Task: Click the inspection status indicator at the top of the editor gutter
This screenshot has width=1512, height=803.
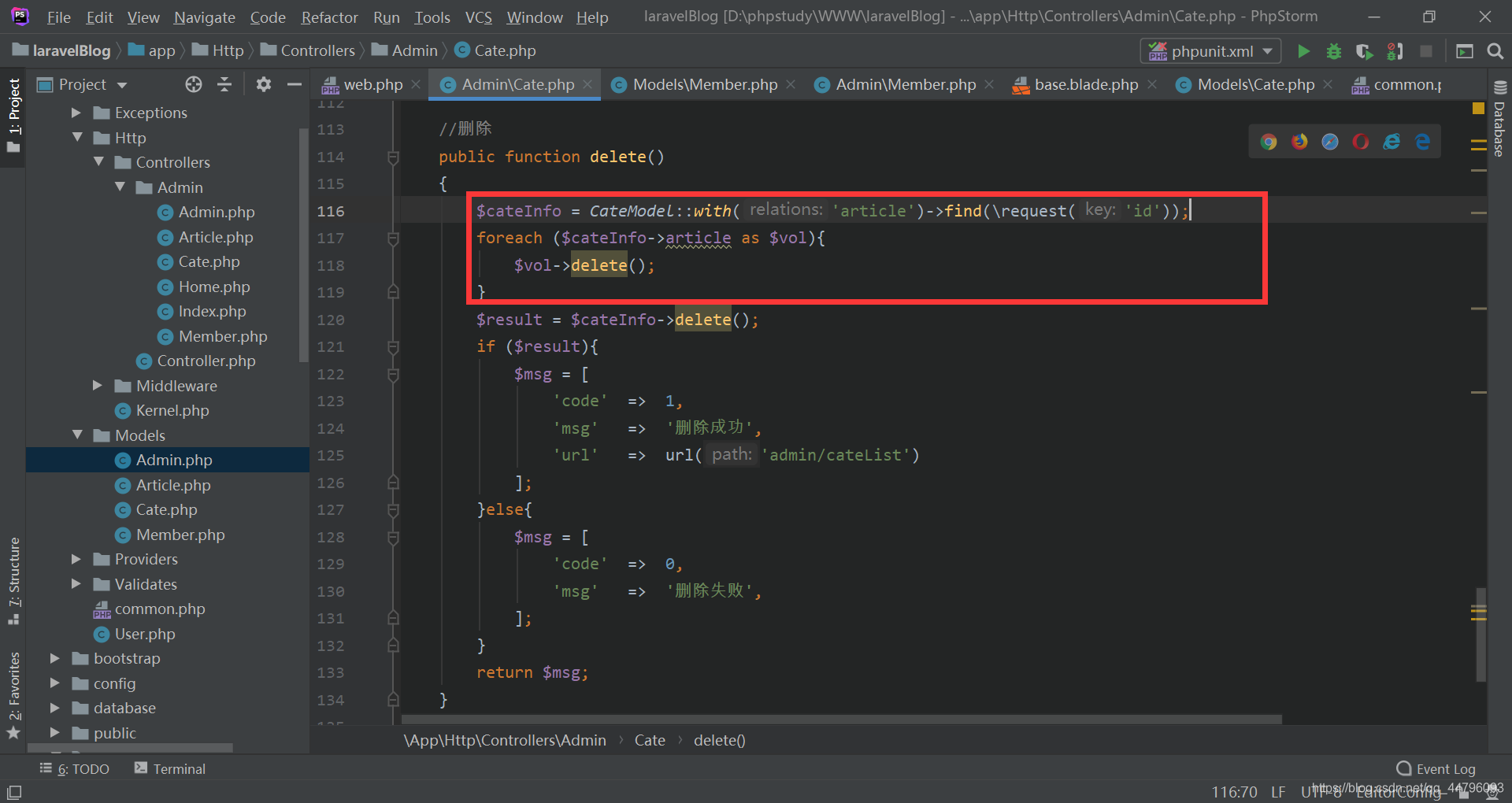Action: point(1478,109)
